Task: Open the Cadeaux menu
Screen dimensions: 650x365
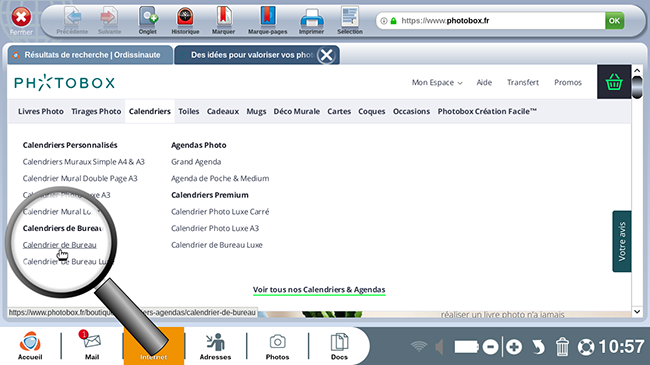Action: pos(223,111)
